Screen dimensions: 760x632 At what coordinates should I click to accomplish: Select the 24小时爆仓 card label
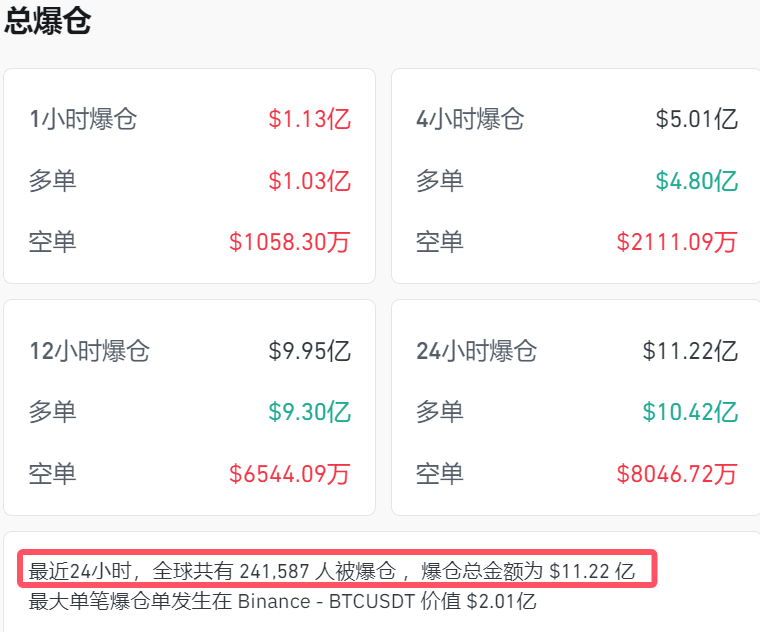[x=477, y=351]
